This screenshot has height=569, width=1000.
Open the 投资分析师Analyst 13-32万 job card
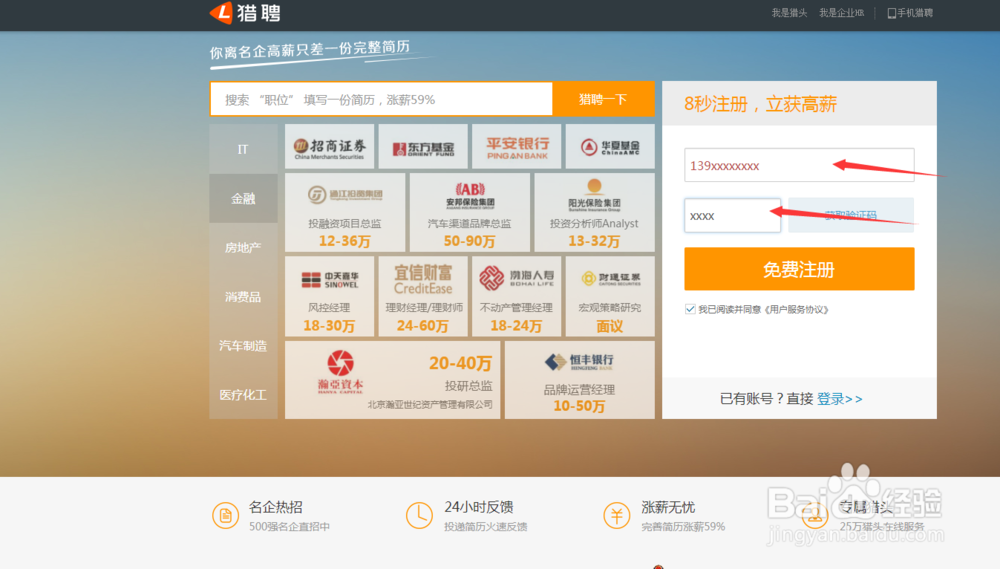[x=594, y=212]
